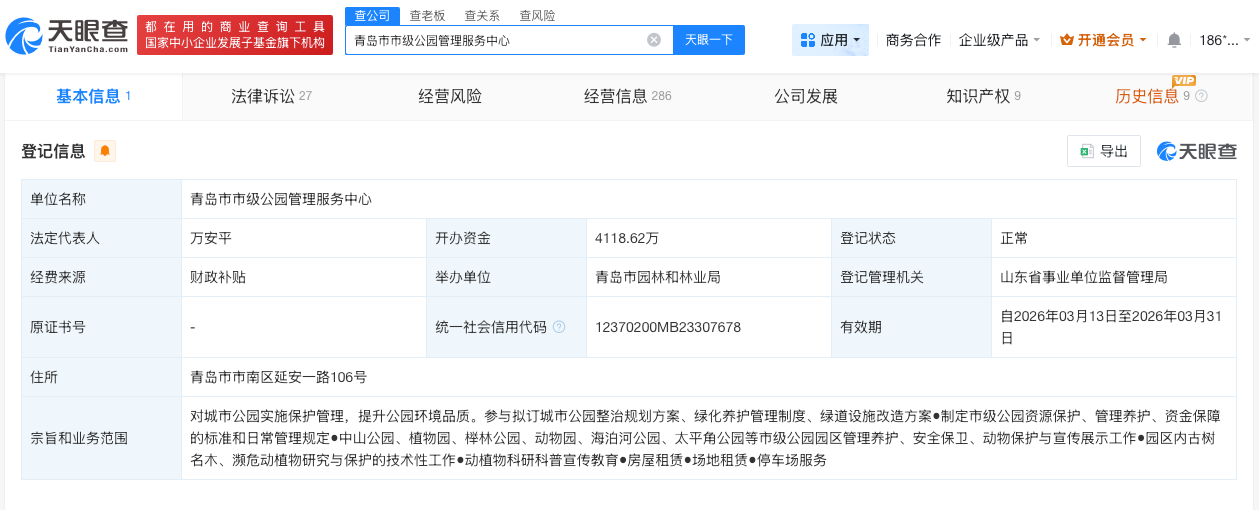Click the 有效期 label cell
The image size is (1259, 510).
coord(911,327)
